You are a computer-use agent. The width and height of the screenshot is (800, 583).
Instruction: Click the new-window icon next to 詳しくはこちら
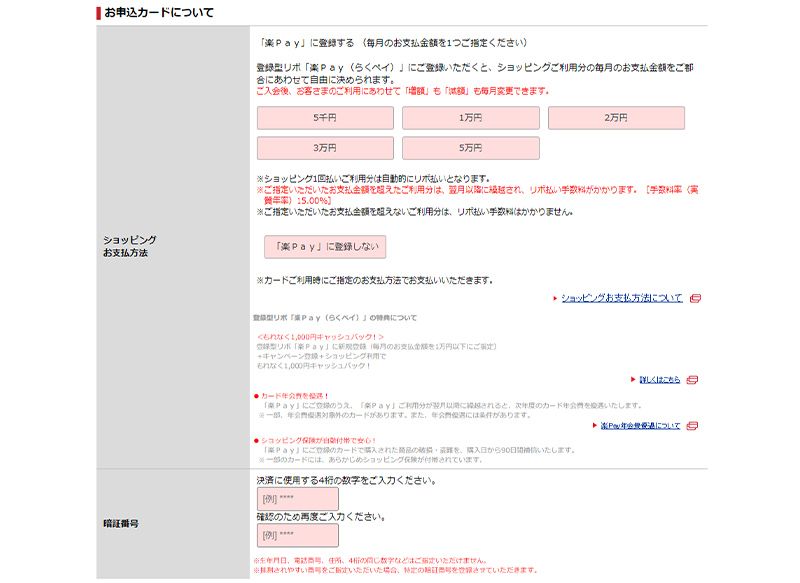[694, 380]
